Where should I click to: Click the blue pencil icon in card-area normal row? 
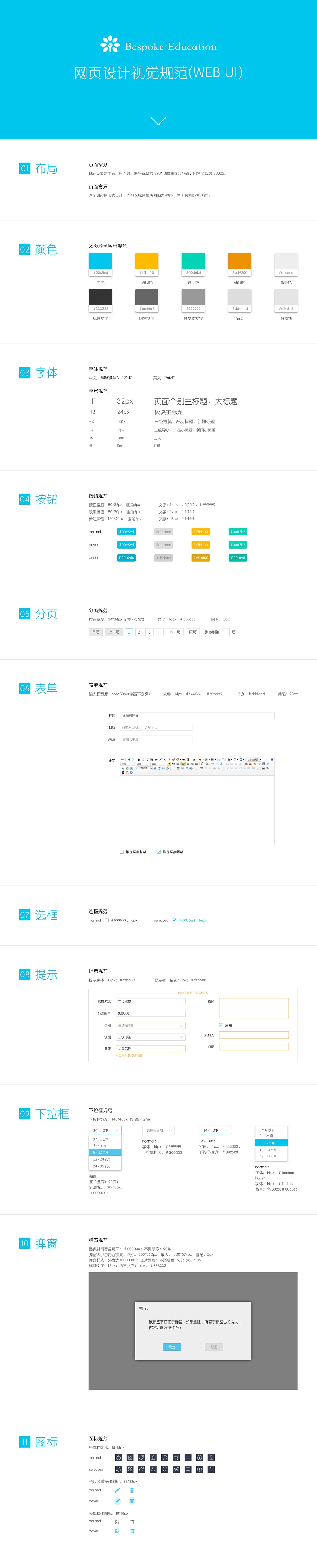click(118, 1491)
